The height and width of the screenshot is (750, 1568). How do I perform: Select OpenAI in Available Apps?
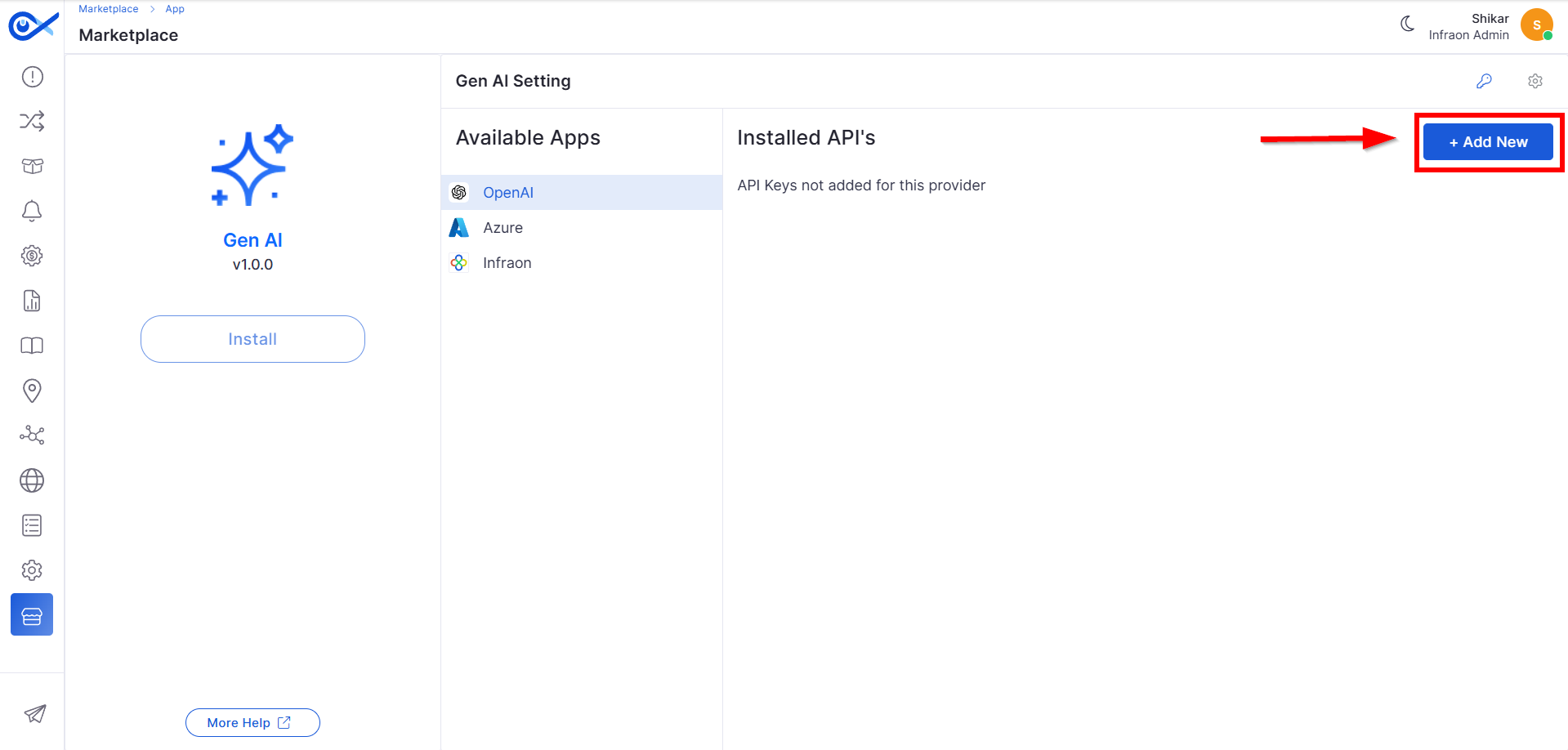click(x=507, y=193)
